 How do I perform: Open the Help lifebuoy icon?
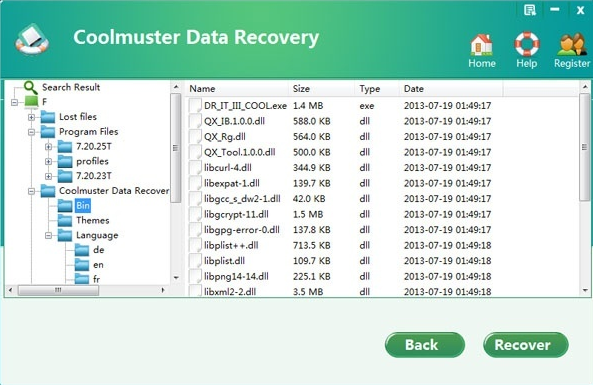click(x=527, y=44)
